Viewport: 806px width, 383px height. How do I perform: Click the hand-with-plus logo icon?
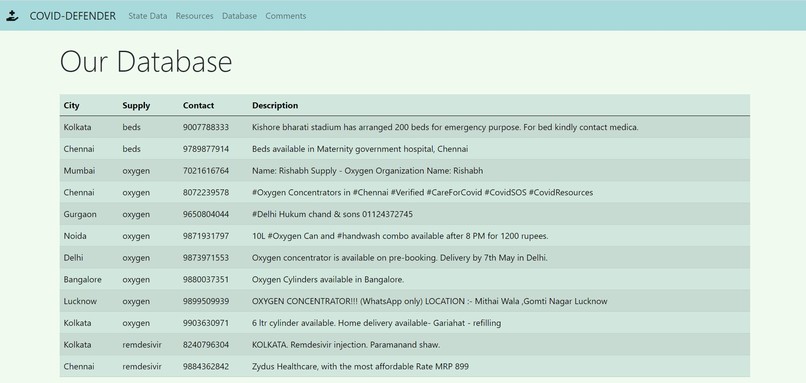pos(12,16)
